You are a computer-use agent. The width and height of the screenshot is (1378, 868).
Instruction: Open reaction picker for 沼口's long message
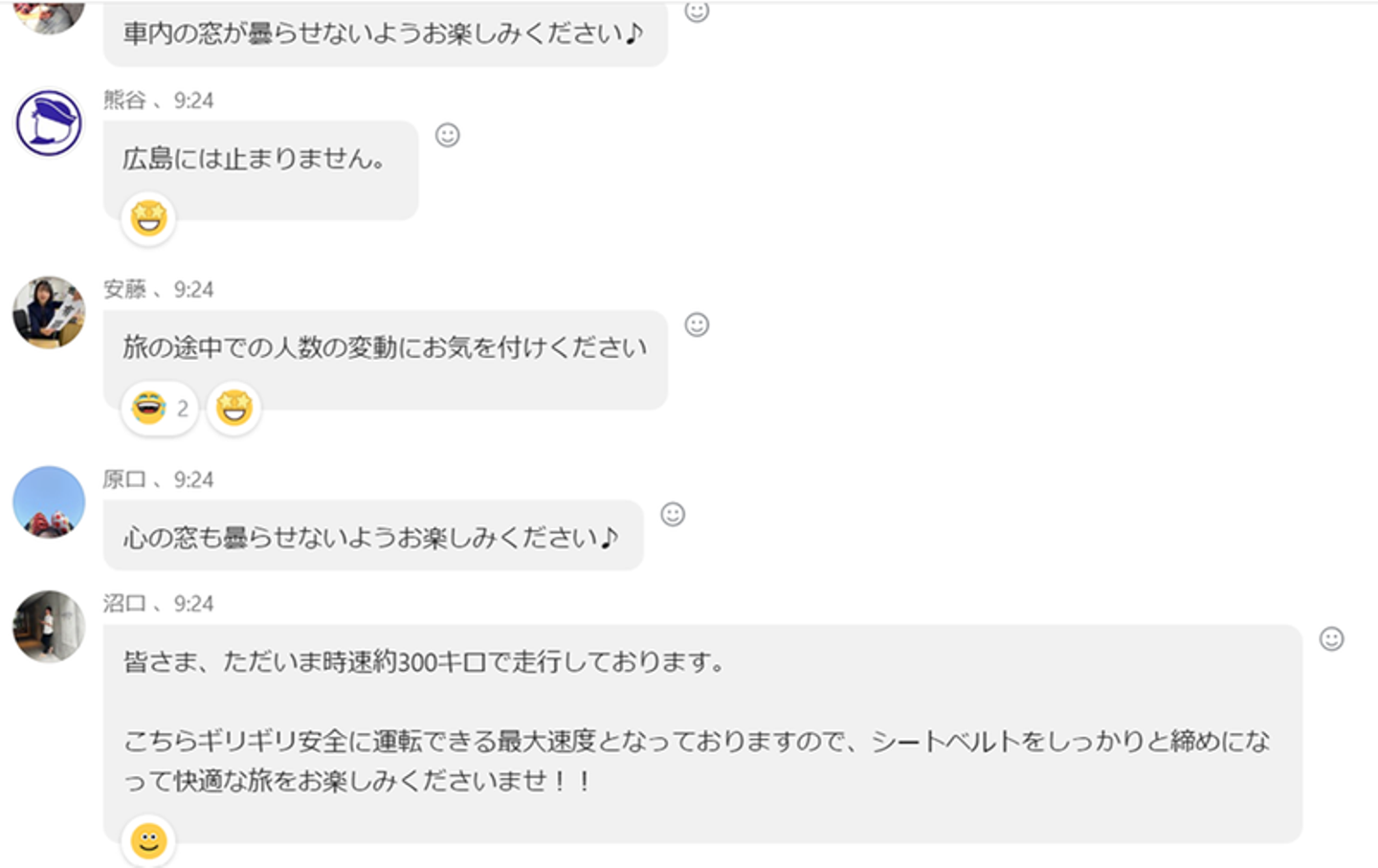1331,638
